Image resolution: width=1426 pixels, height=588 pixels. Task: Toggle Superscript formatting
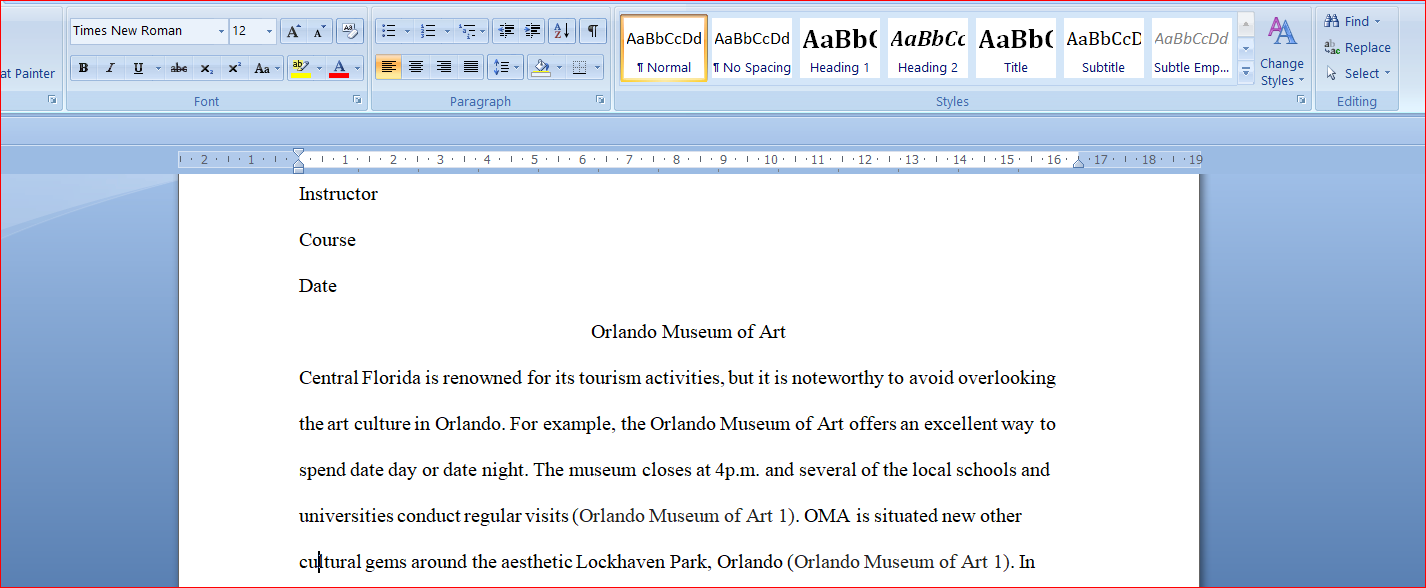click(x=234, y=68)
